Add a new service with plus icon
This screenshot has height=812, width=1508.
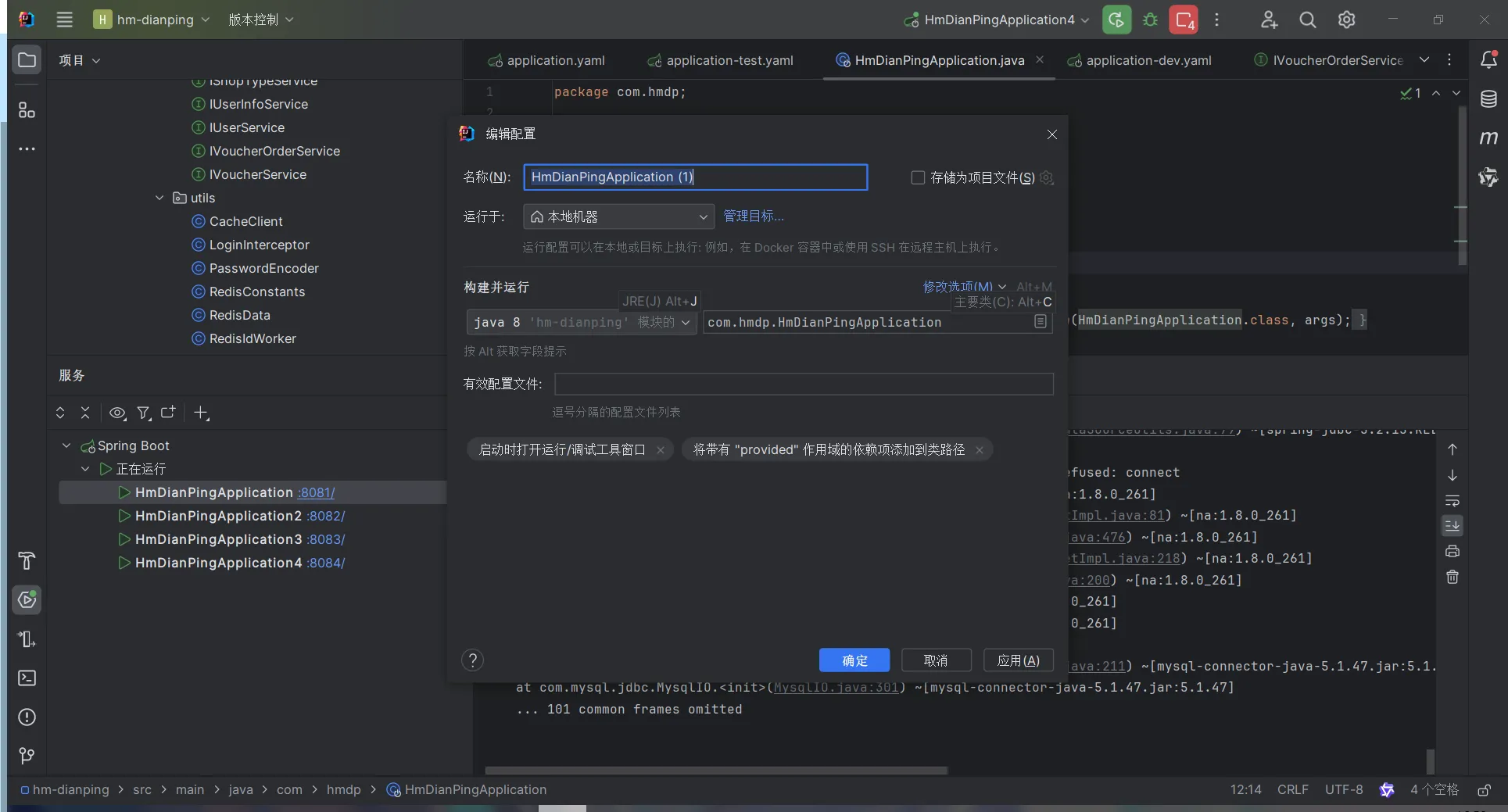pos(201,413)
